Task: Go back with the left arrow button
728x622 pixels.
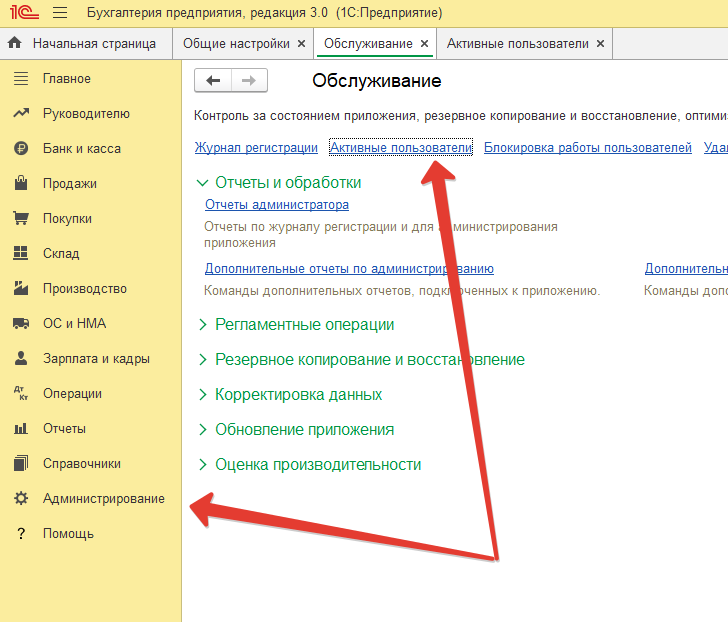Action: (213, 80)
